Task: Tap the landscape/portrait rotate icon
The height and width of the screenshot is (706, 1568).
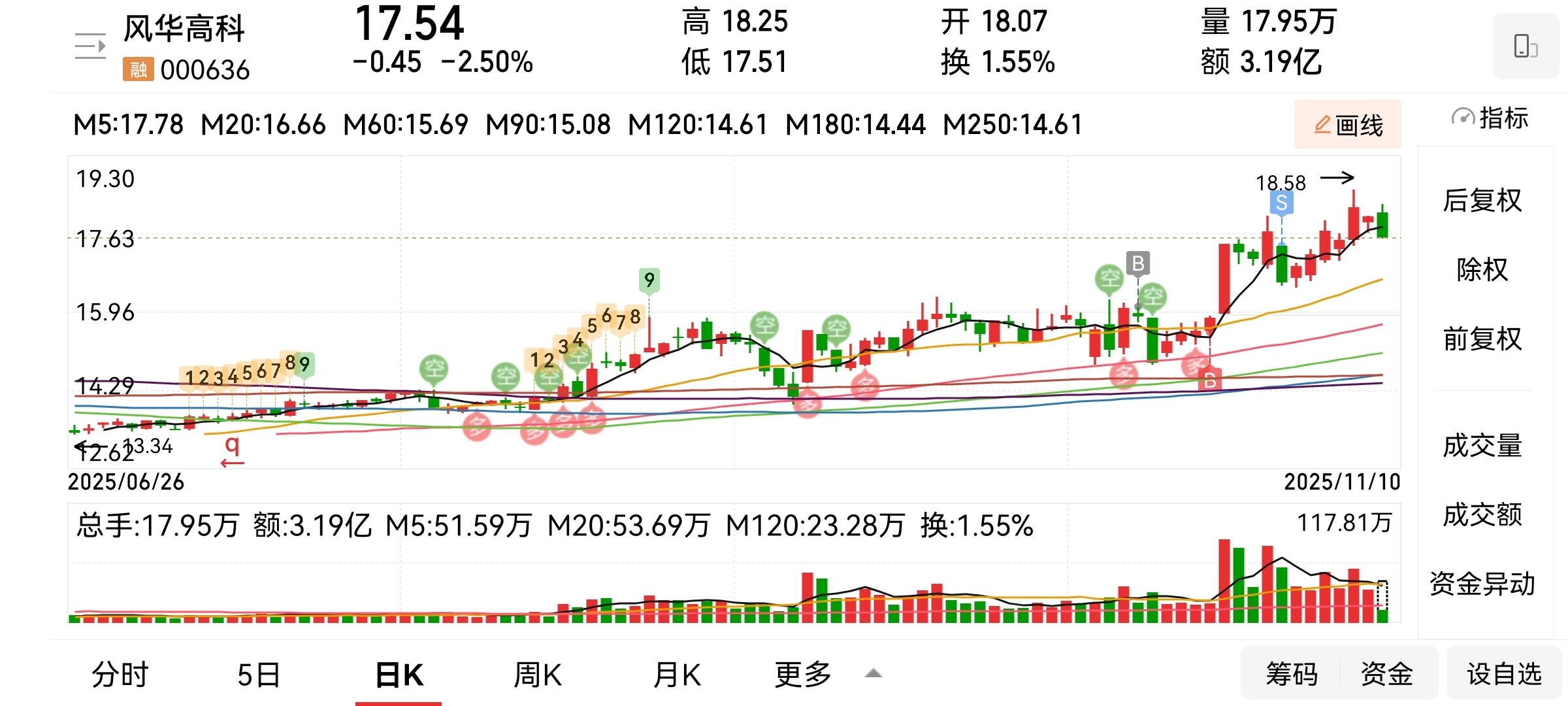Action: tap(1525, 46)
